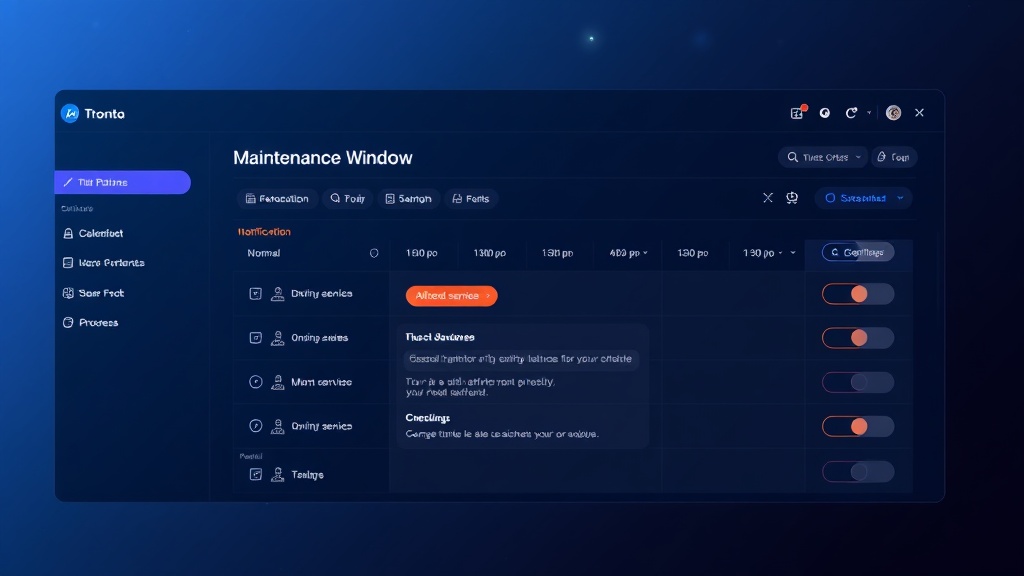The image size is (1024, 576).
Task: Open the Tronto app logo menu
Action: 72,113
